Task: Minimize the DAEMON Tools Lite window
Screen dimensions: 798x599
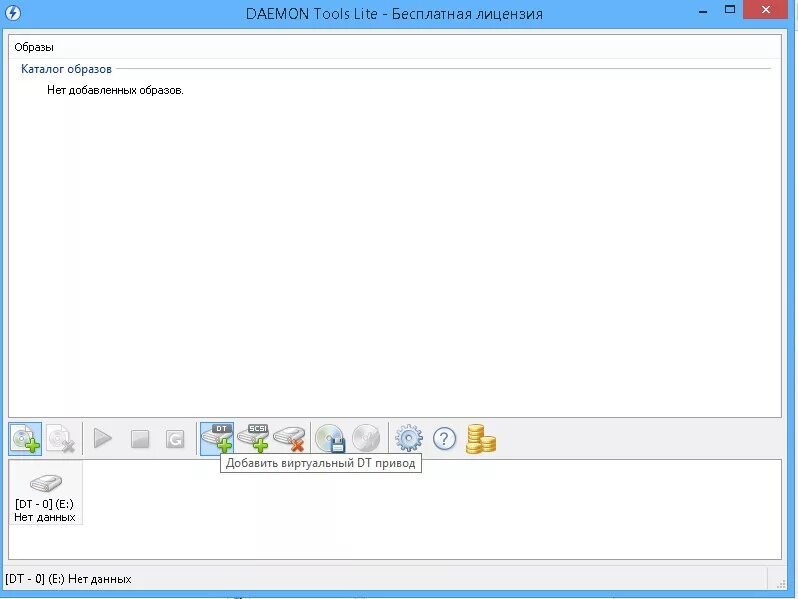Action: (x=703, y=11)
